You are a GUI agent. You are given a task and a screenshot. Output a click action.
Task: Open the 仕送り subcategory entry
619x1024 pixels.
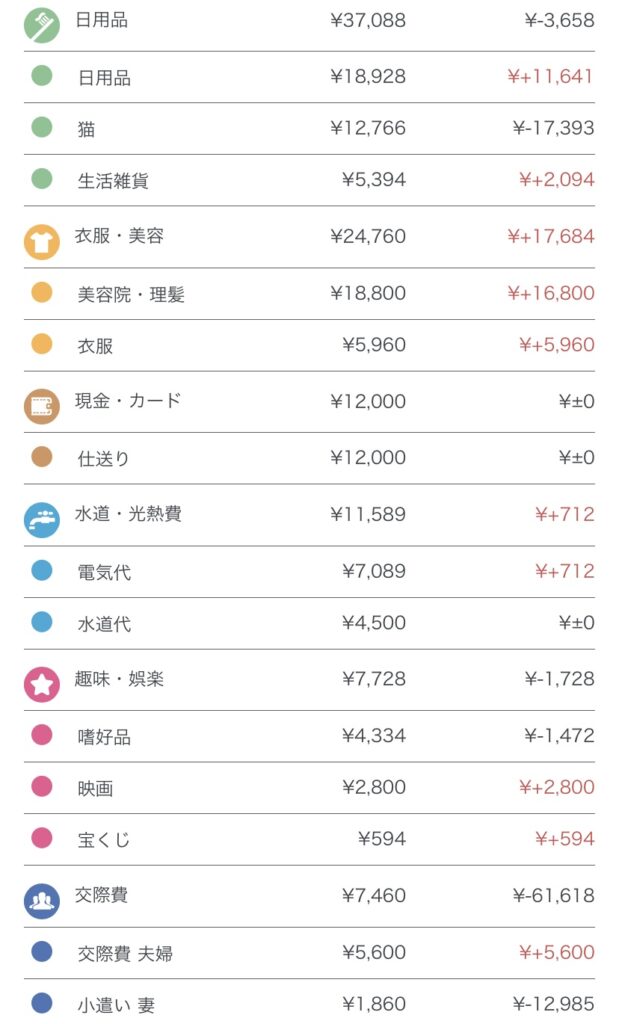point(103,459)
